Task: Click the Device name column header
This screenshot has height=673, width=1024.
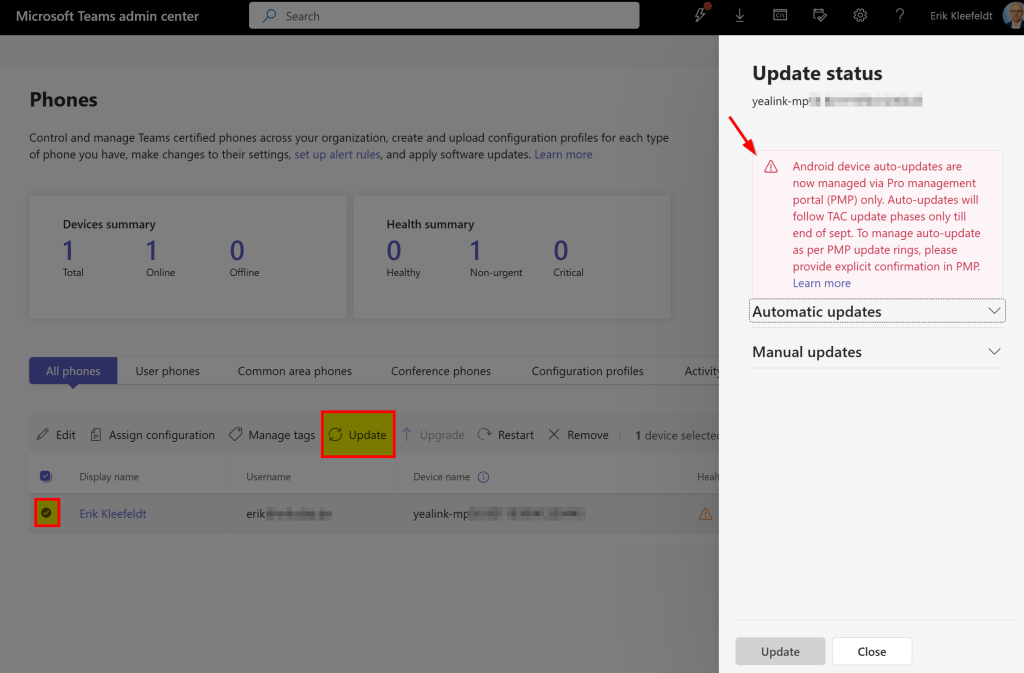Action: coord(441,477)
